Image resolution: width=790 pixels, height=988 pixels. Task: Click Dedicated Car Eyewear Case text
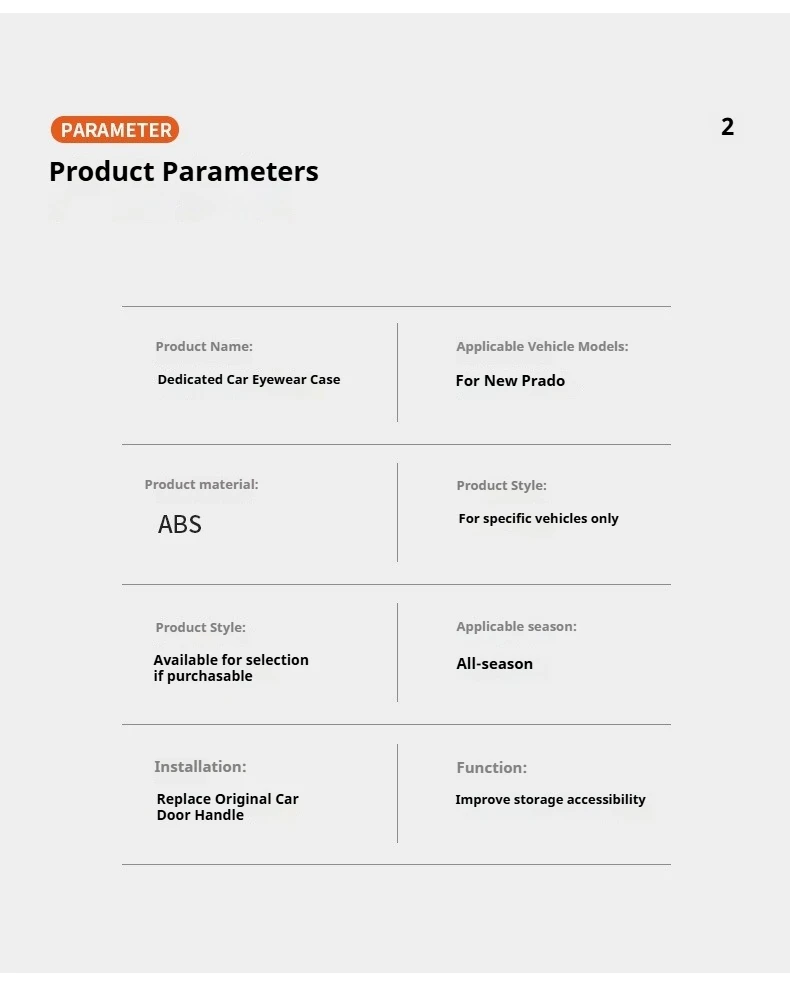(x=249, y=379)
